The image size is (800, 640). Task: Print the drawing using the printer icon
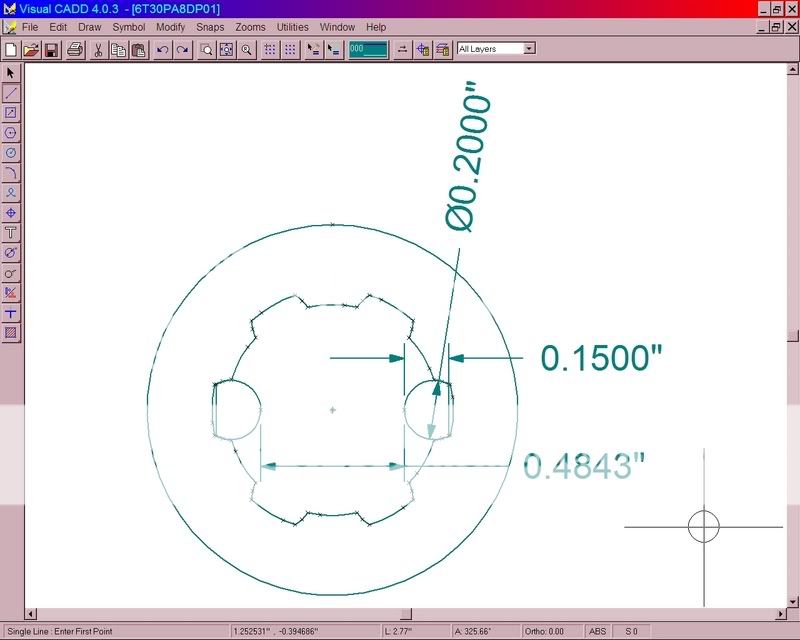coord(74,48)
